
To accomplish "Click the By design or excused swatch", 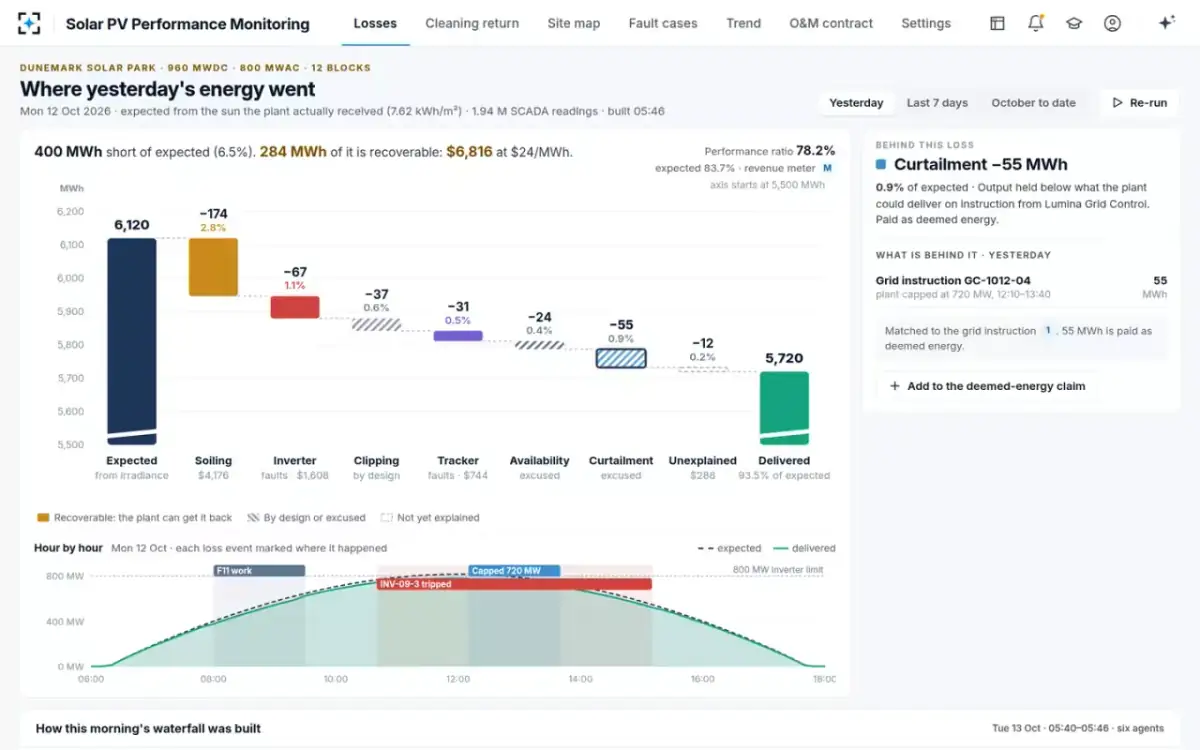I will (x=253, y=518).
